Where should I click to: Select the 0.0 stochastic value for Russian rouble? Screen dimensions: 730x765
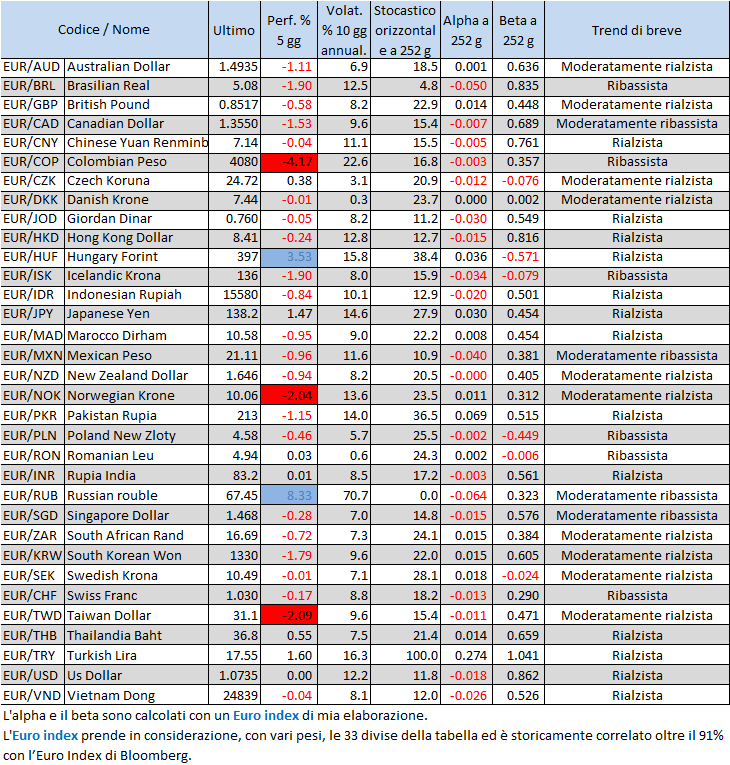click(x=405, y=496)
